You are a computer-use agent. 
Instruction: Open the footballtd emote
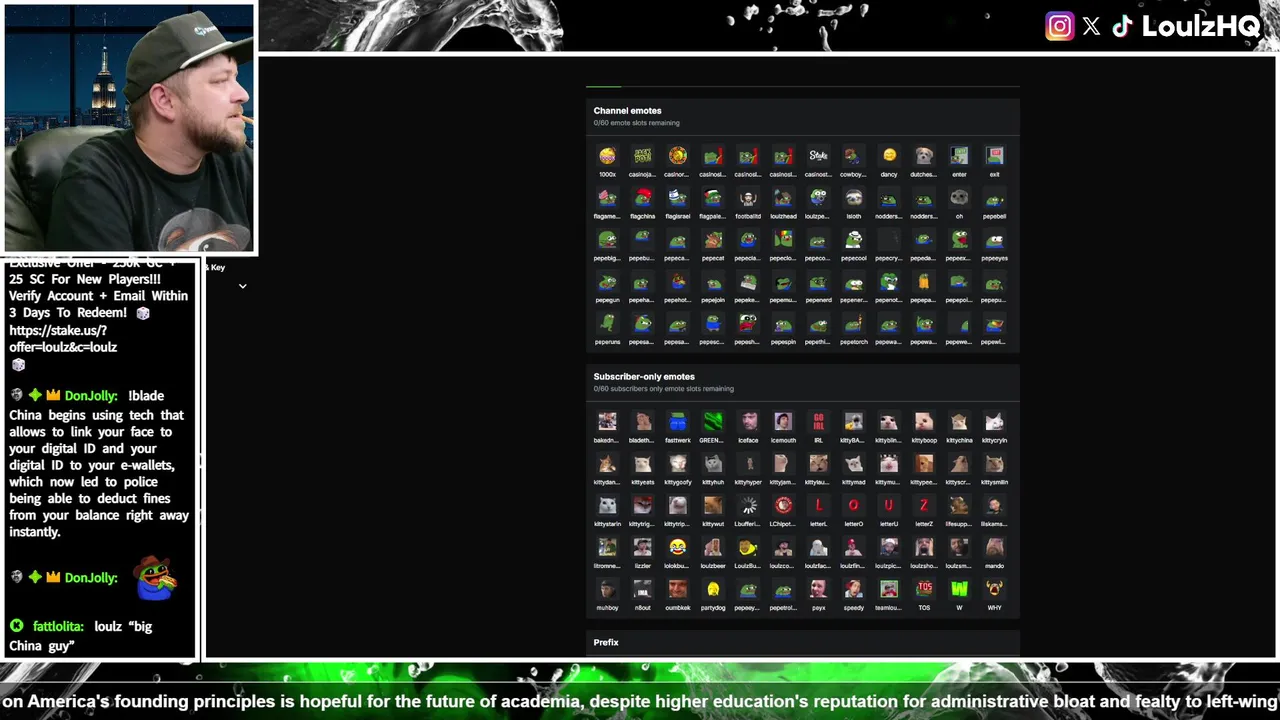(748, 198)
